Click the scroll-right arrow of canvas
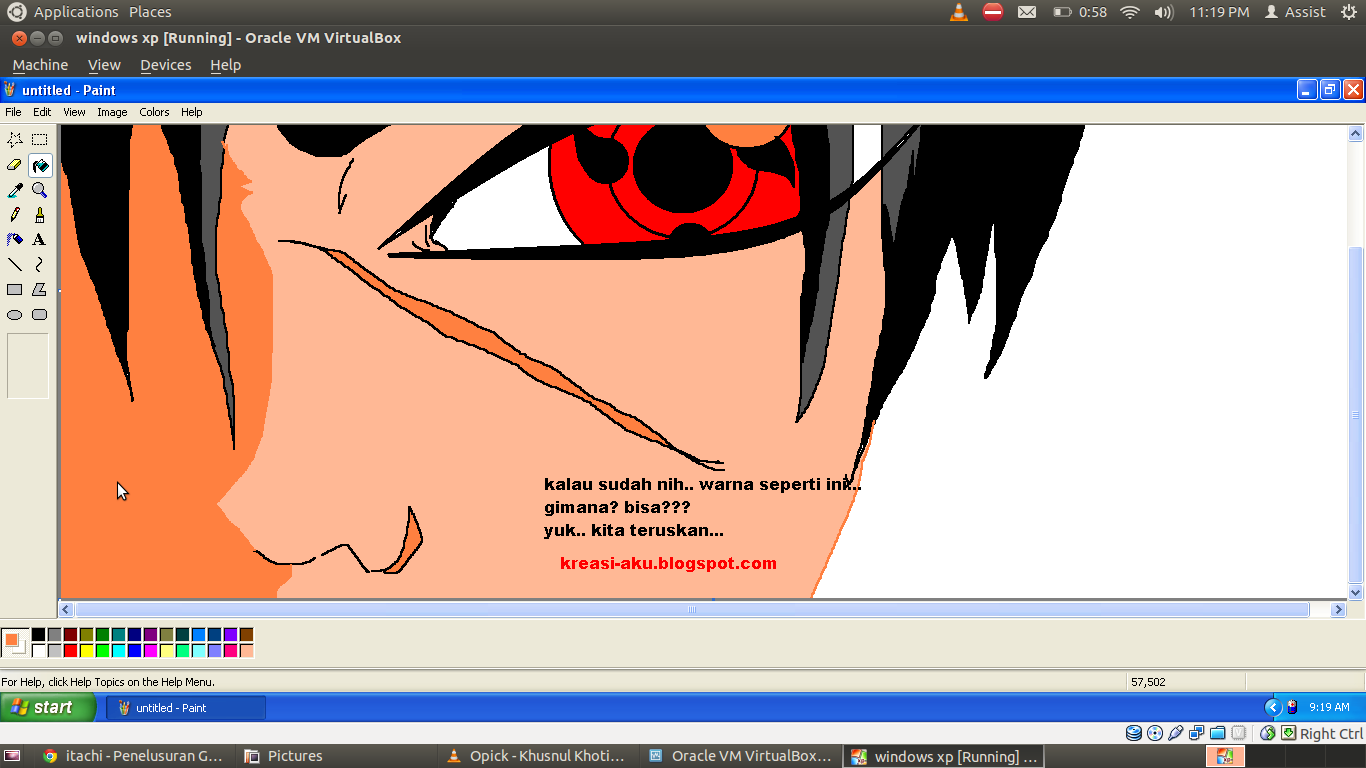Screen dimensions: 1366x768 pos(1339,610)
